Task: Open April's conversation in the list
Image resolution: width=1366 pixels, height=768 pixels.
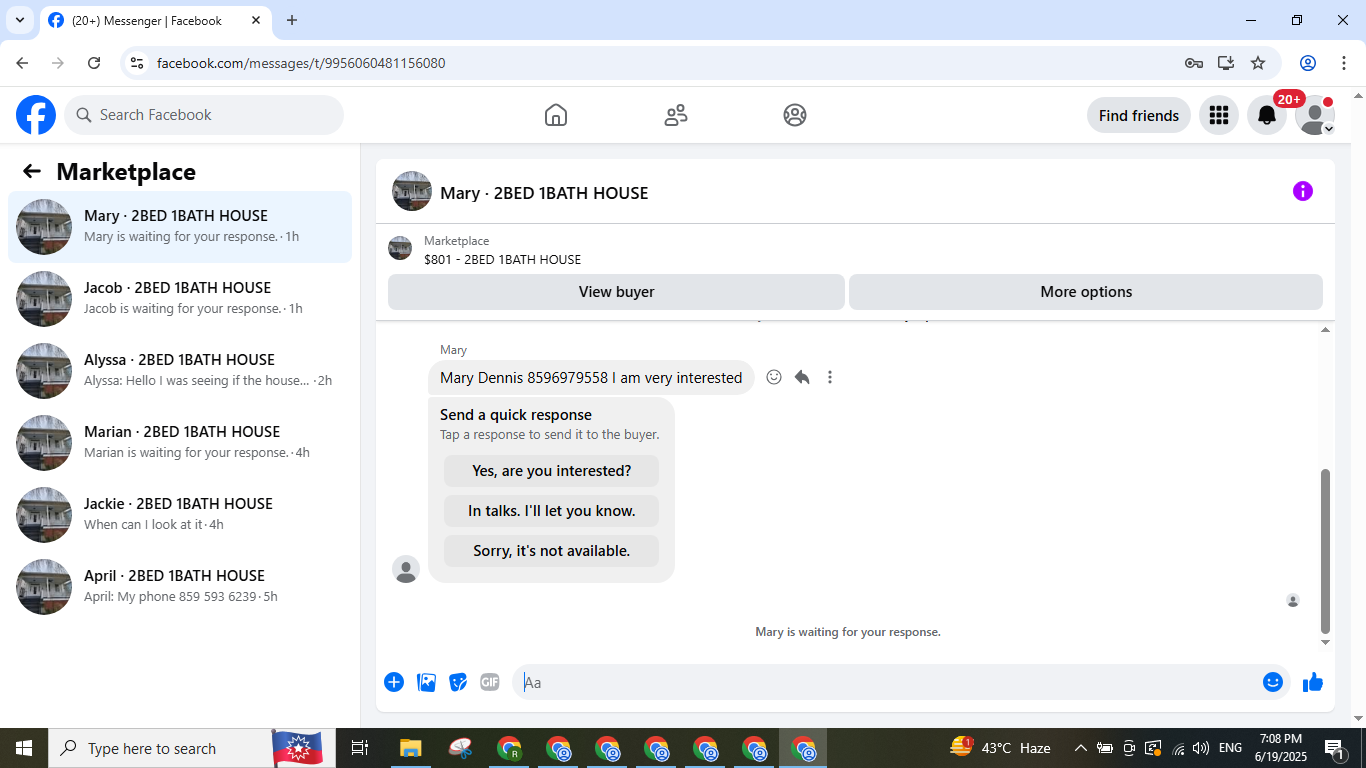Action: [x=180, y=587]
